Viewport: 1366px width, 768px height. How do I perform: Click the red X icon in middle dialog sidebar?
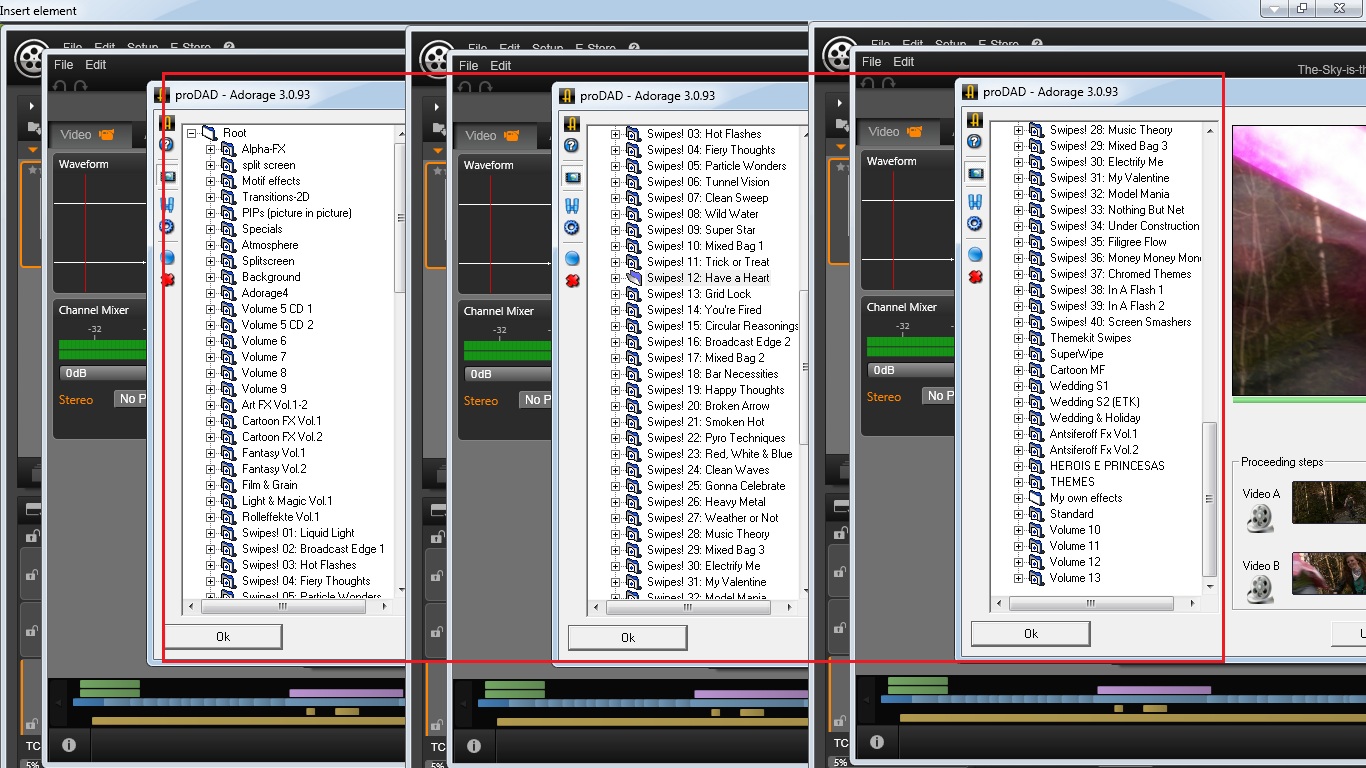point(572,281)
